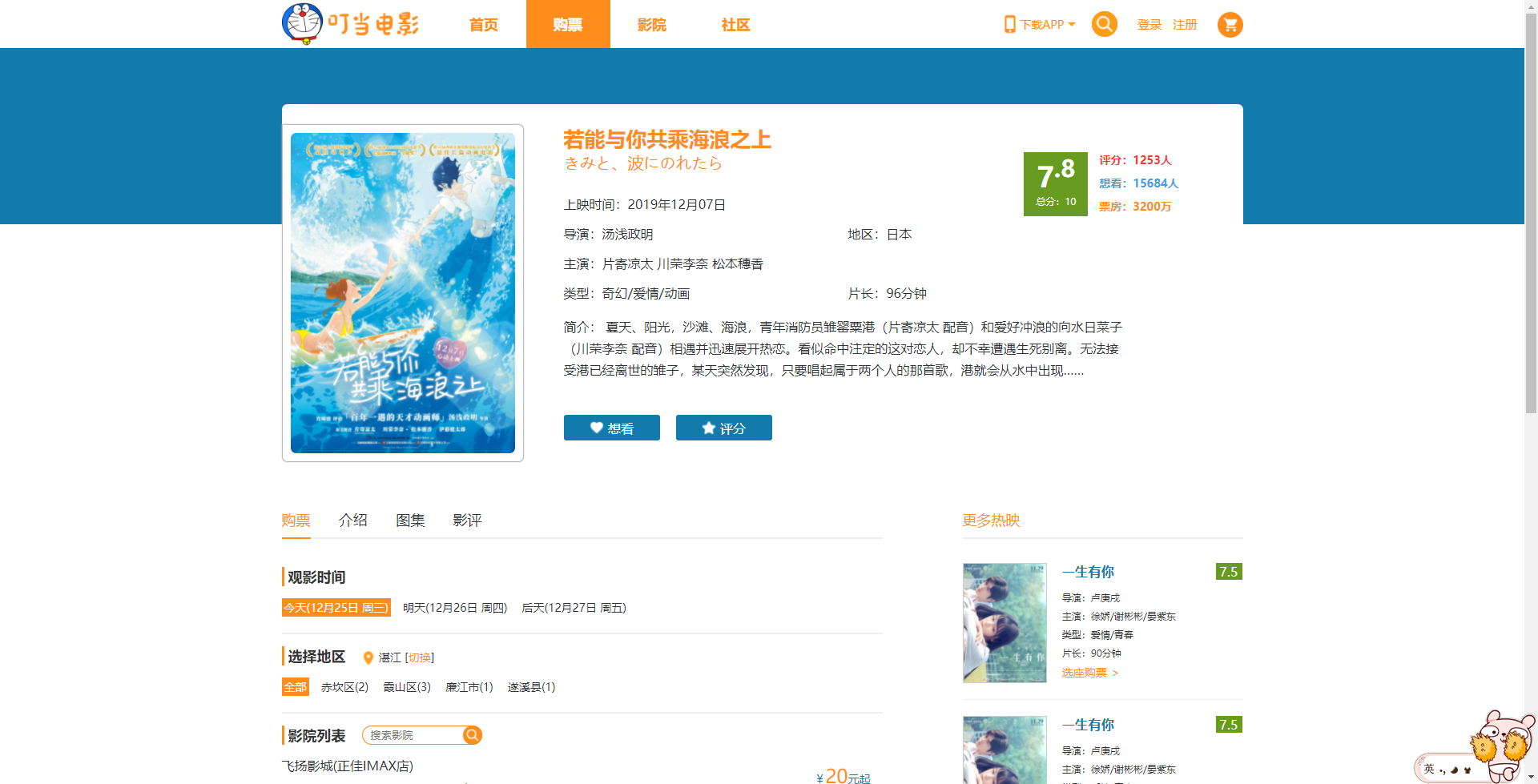1538x784 pixels.
Task: Switch to the 介绍 tab
Action: click(x=353, y=521)
